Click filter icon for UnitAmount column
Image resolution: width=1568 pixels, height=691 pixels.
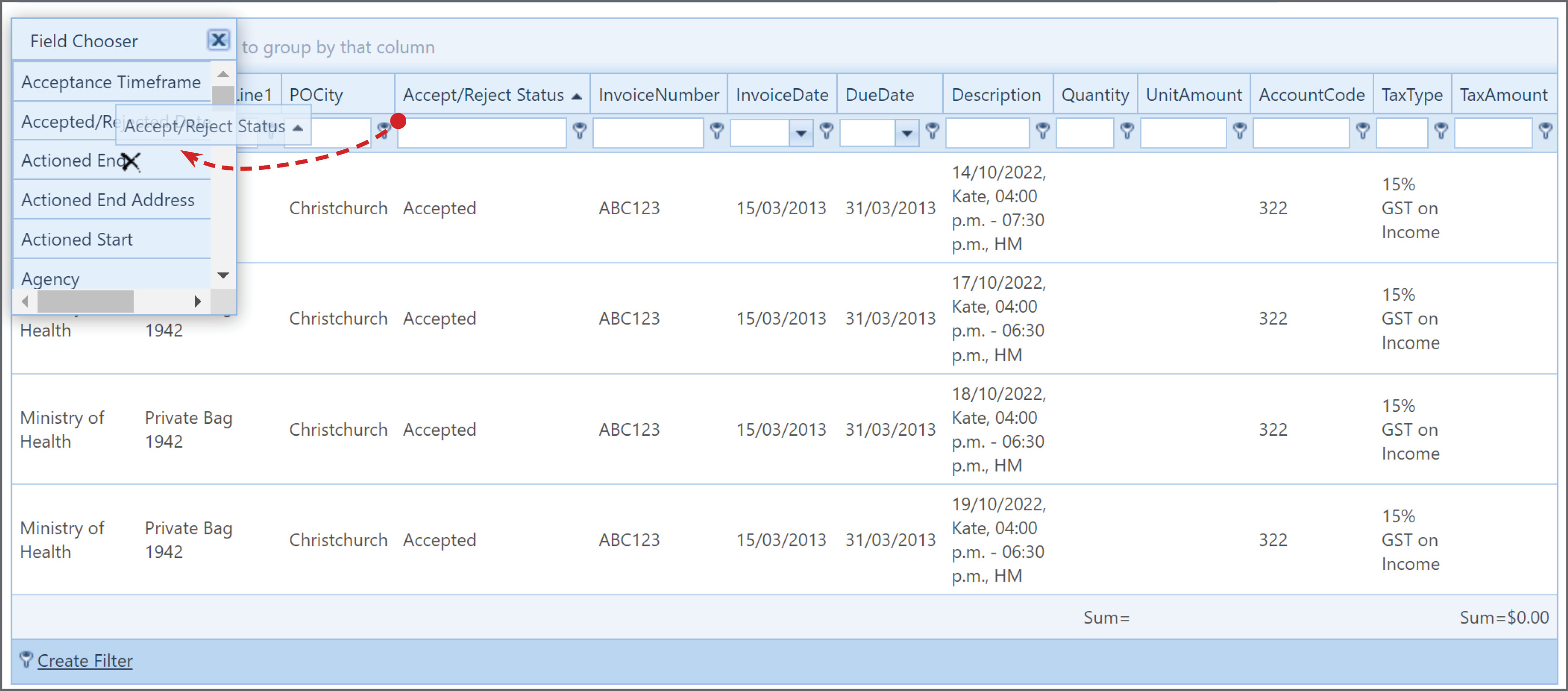1240,130
